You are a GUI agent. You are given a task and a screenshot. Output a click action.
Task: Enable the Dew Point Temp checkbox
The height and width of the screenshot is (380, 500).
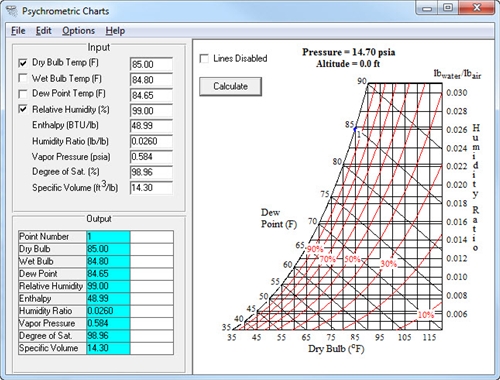click(x=23, y=94)
